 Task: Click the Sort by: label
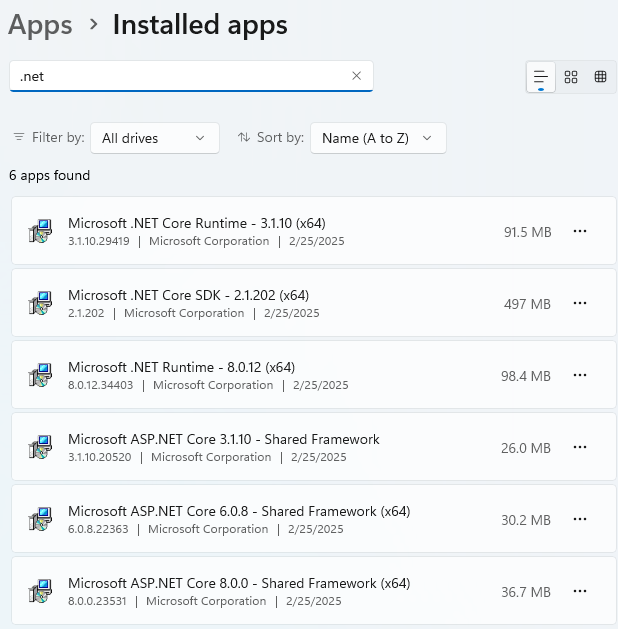280,138
